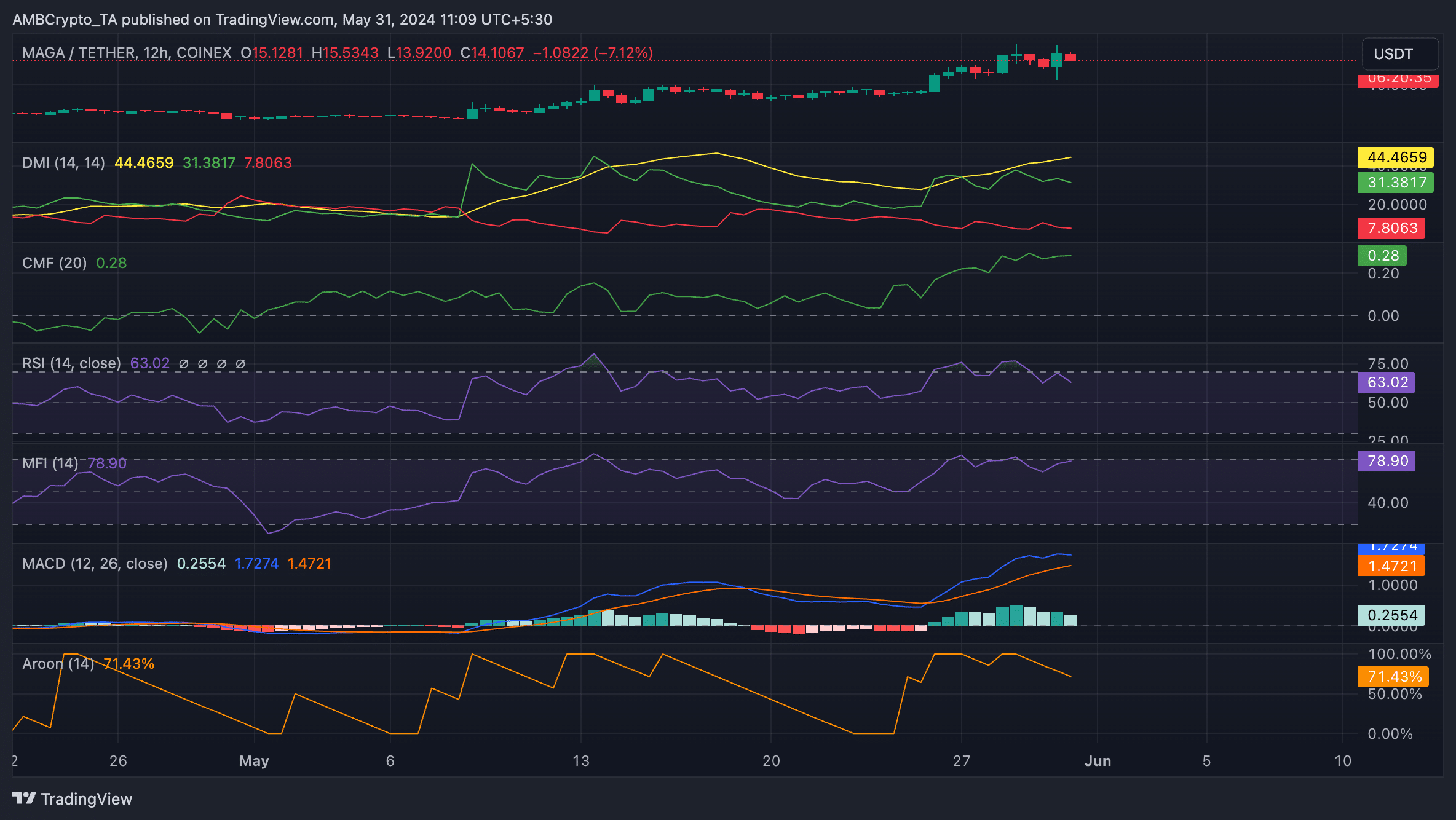1456x820 pixels.
Task: Click the 0.2554 MACD histogram tag
Action: [1391, 615]
